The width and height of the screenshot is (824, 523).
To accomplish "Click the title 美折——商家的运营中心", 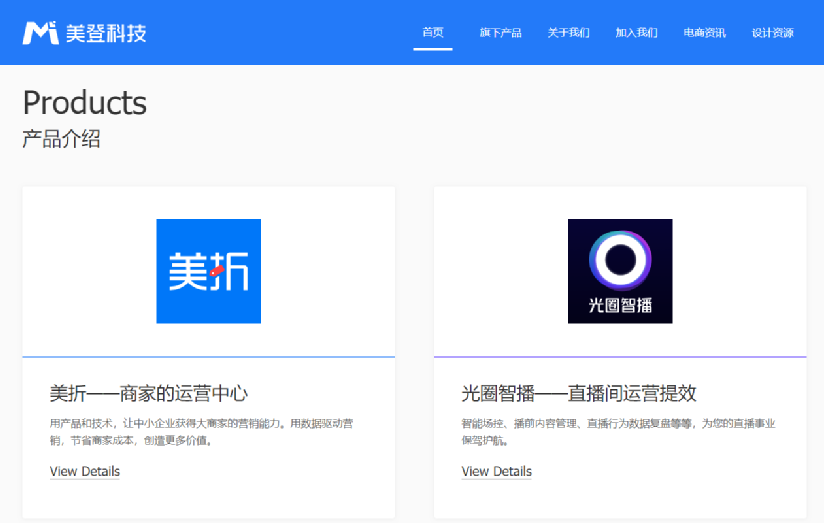I will [x=149, y=393].
